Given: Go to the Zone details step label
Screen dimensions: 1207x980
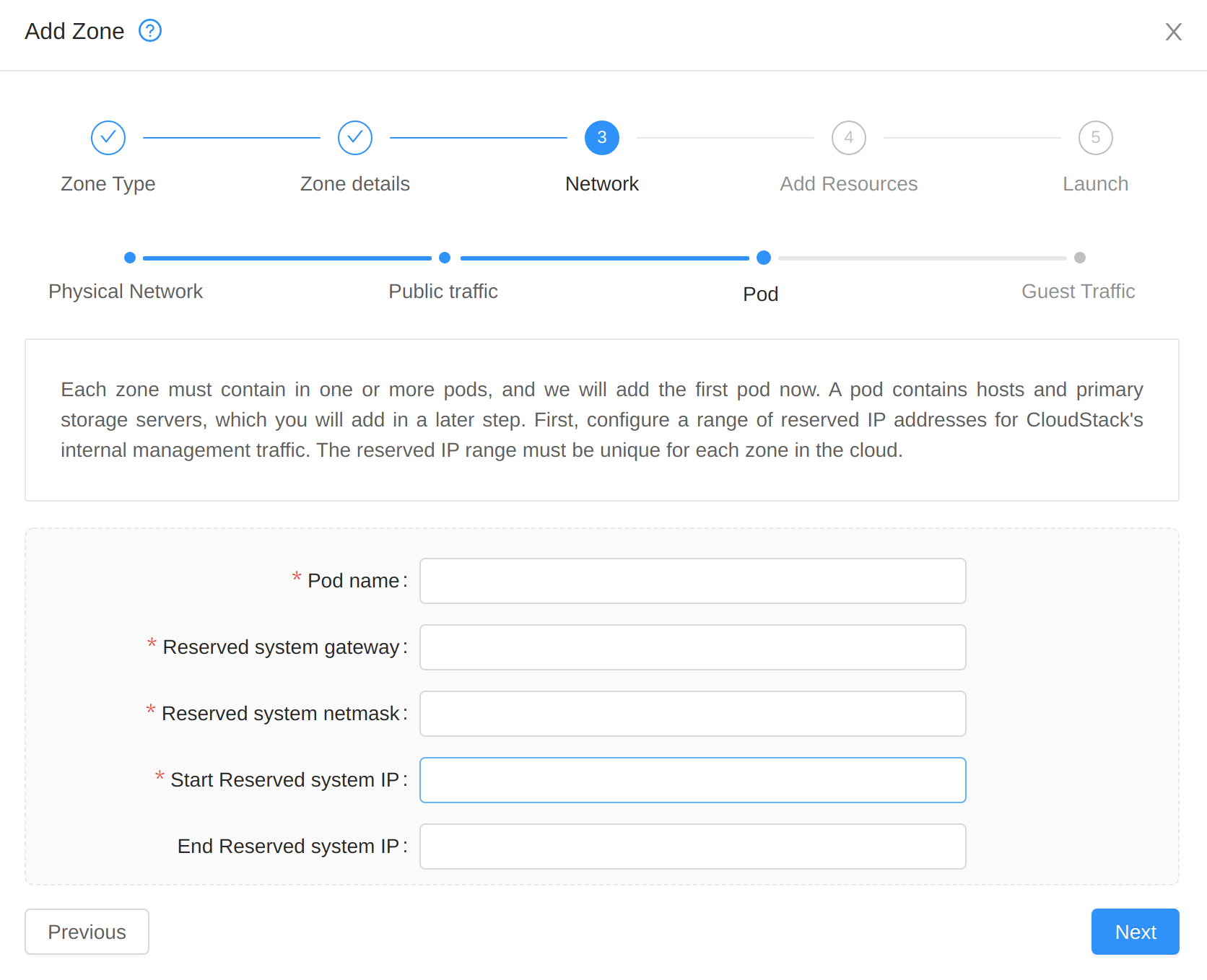Looking at the screenshot, I should 355,184.
